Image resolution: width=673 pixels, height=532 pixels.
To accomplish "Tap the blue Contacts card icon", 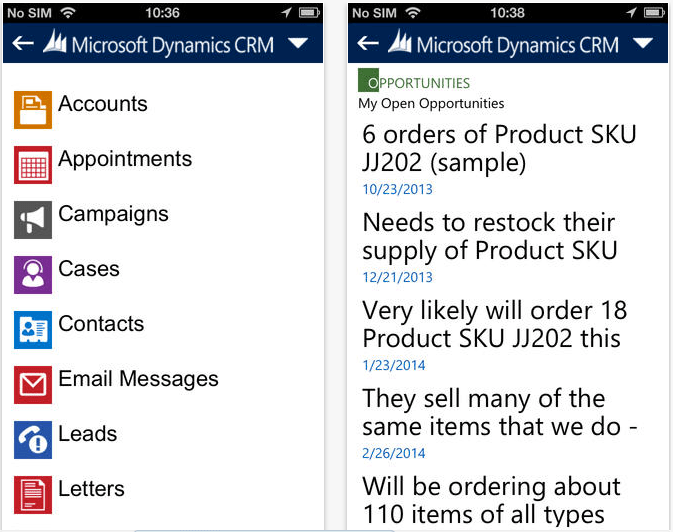I will point(33,330).
